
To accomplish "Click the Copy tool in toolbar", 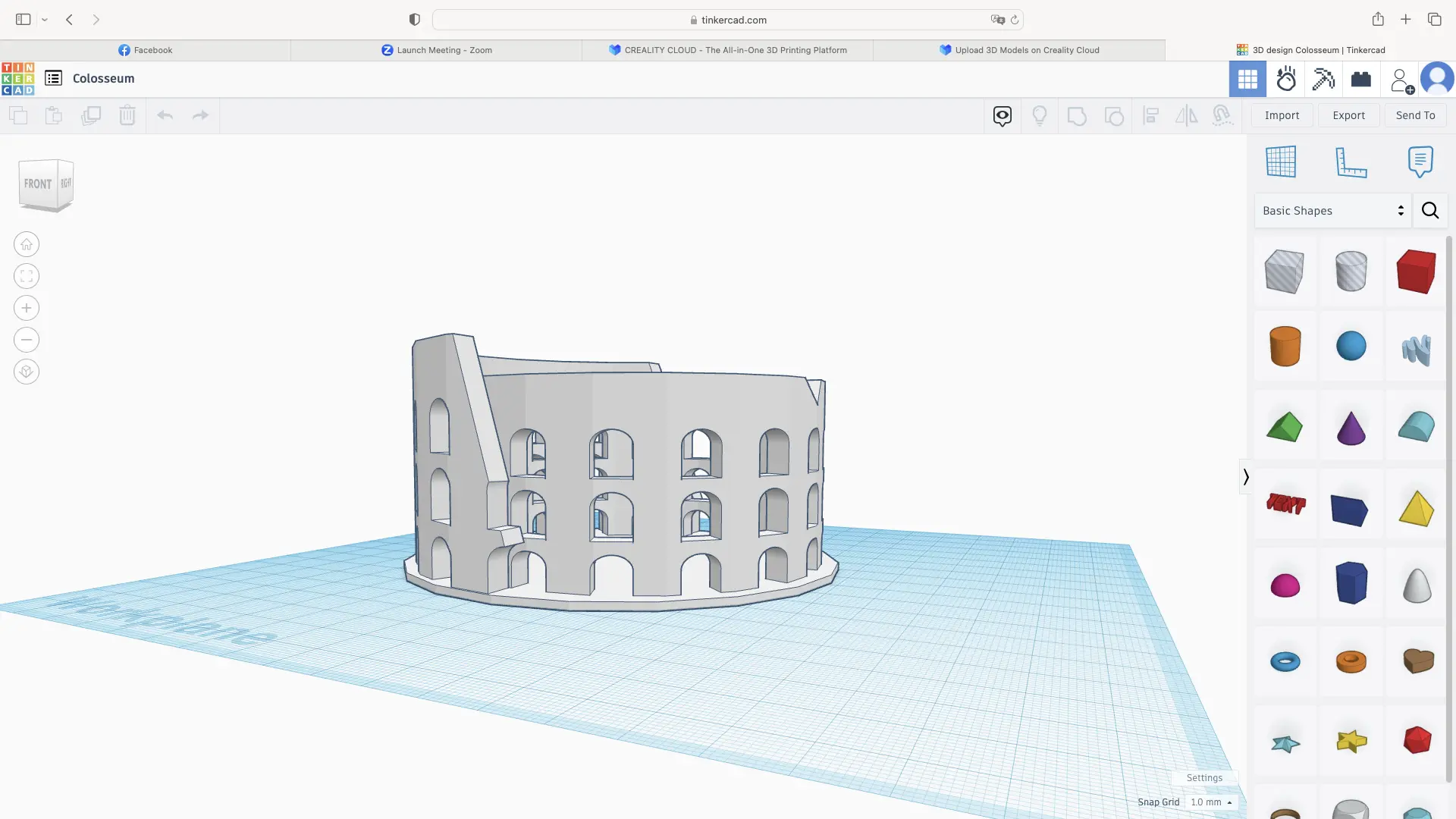I will (x=18, y=115).
